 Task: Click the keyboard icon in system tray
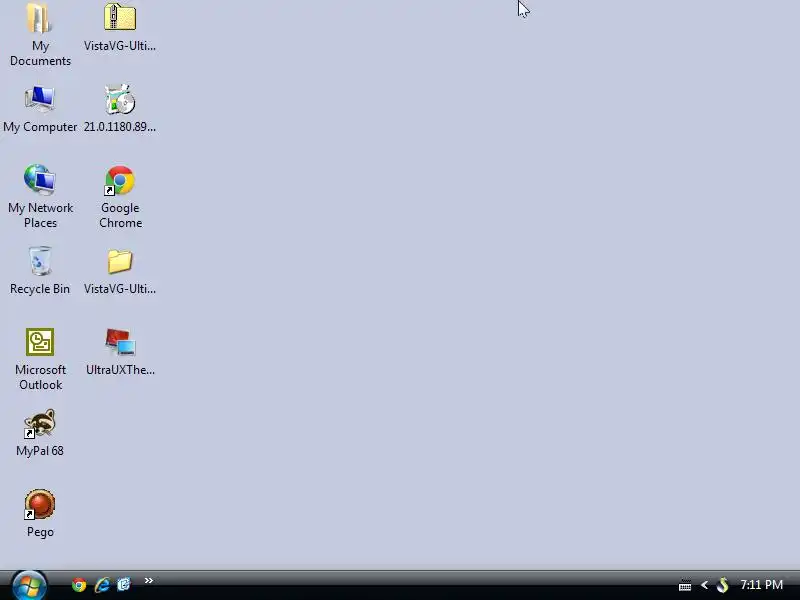coord(685,585)
